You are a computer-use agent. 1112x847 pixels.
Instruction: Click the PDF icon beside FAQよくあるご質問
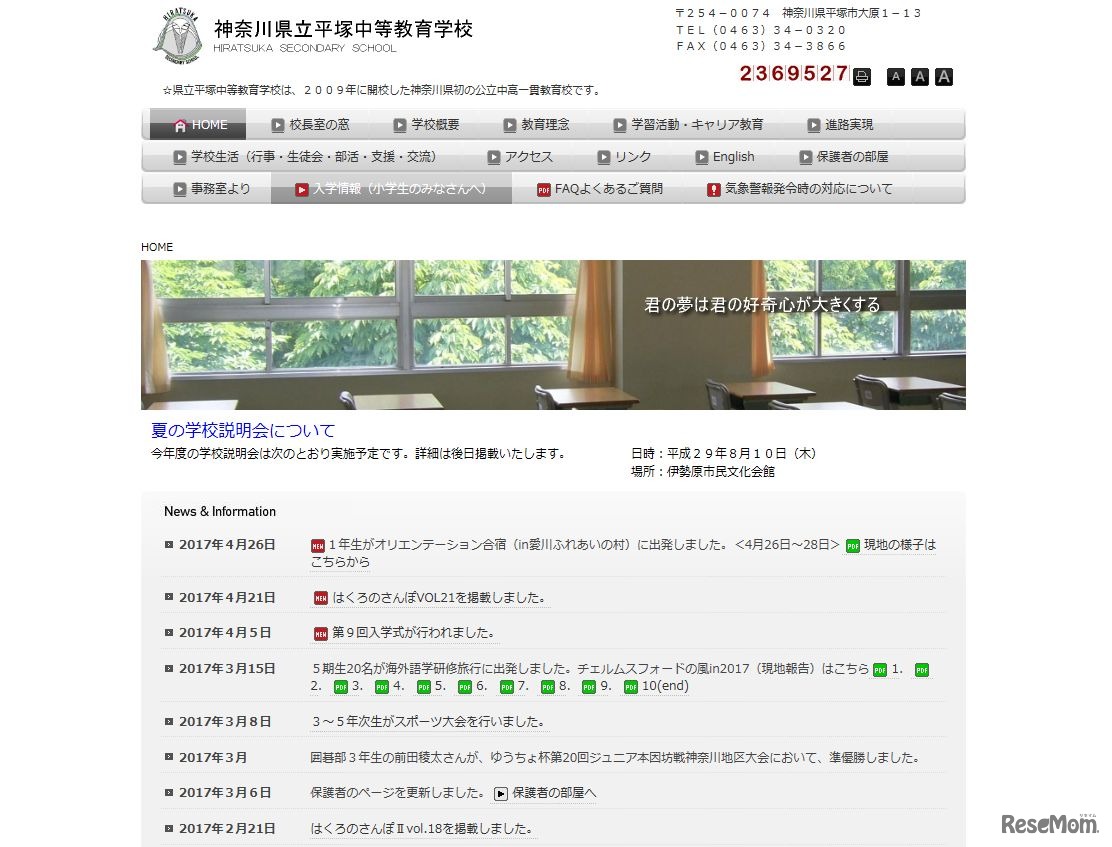point(542,189)
